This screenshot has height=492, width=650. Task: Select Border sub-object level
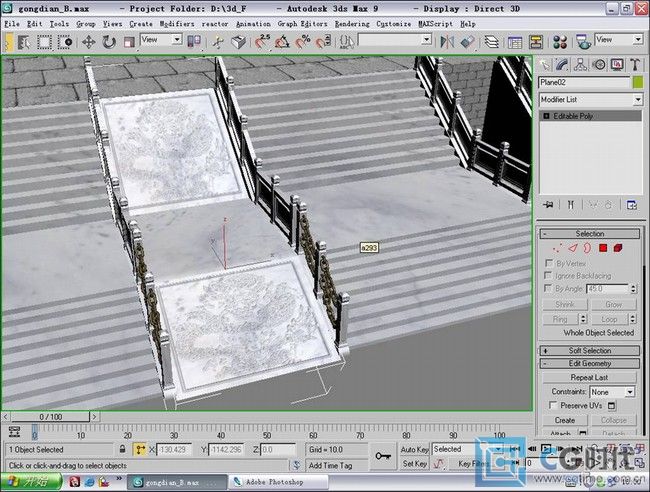587,248
